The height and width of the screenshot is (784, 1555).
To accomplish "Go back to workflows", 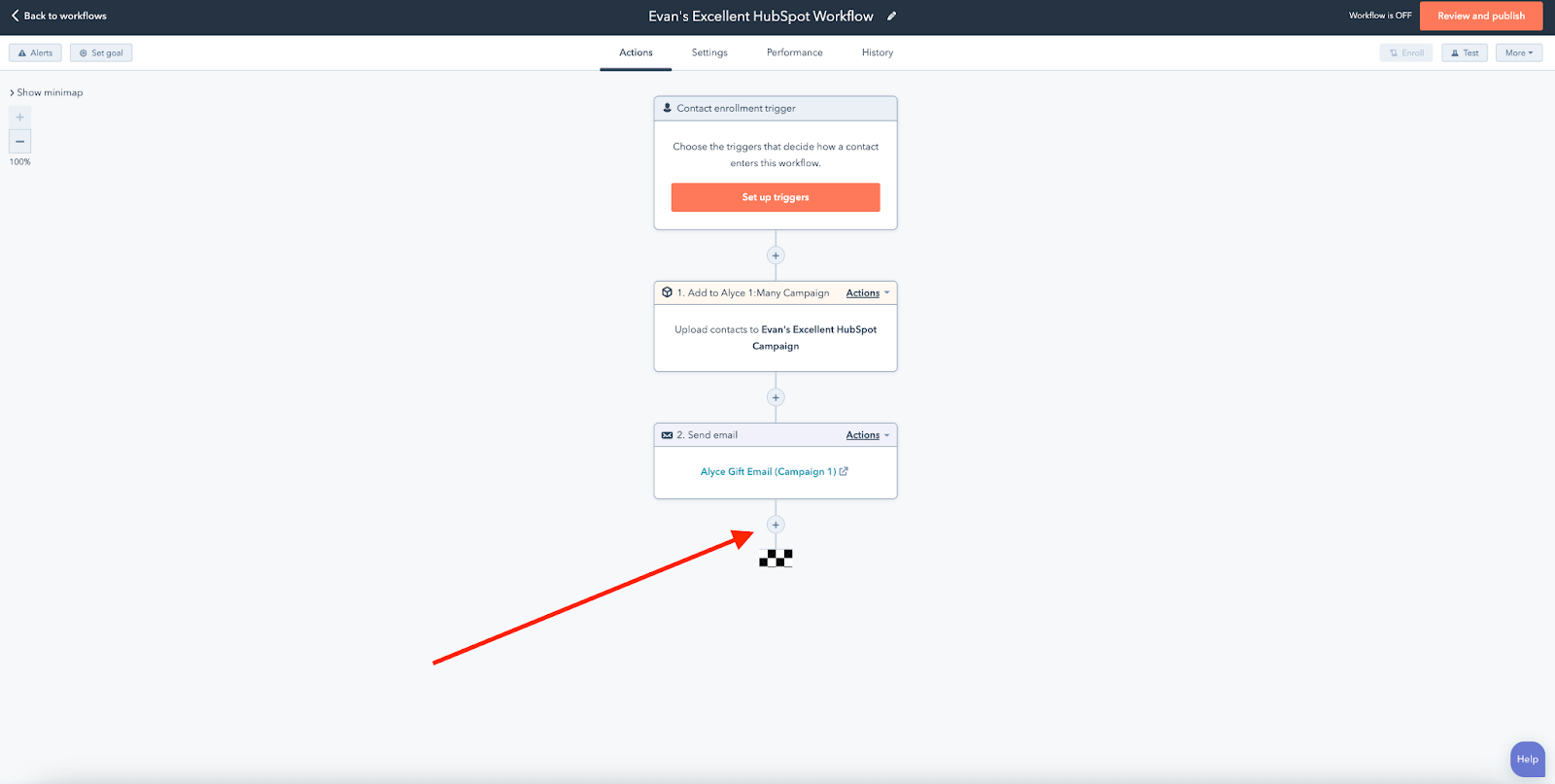I will (x=59, y=16).
